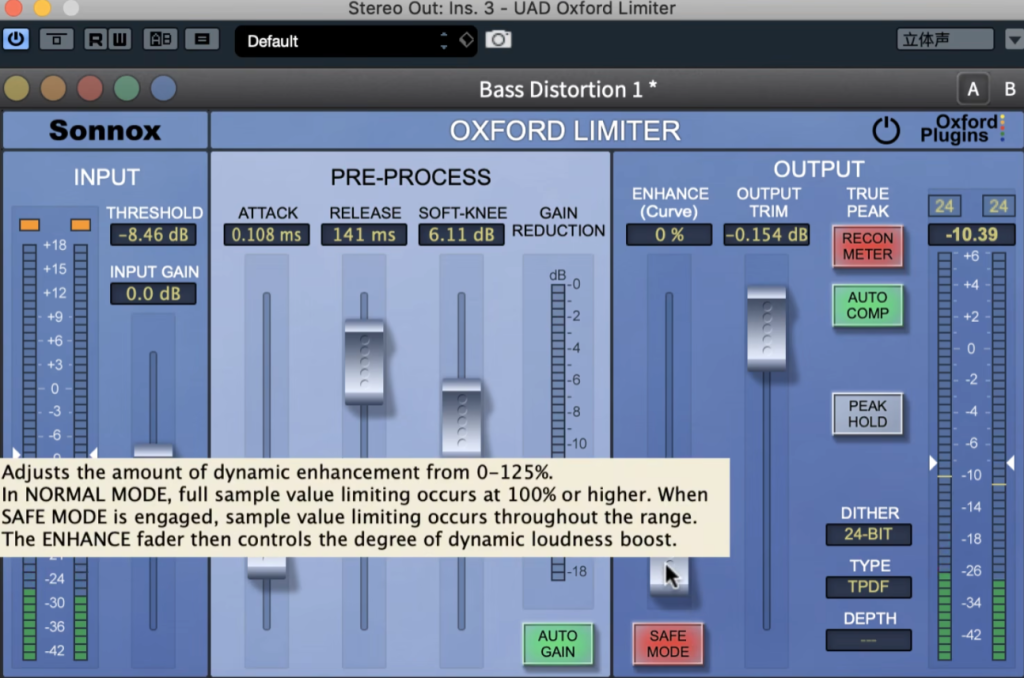Click the Sonnox logo
Image resolution: width=1024 pixels, height=678 pixels.
pyautogui.click(x=104, y=130)
